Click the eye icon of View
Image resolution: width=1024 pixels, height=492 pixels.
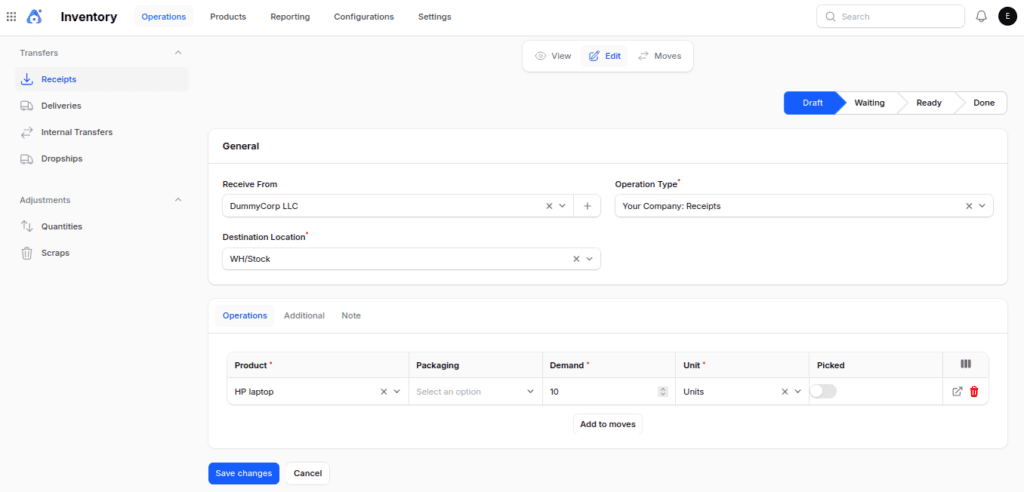coord(540,56)
